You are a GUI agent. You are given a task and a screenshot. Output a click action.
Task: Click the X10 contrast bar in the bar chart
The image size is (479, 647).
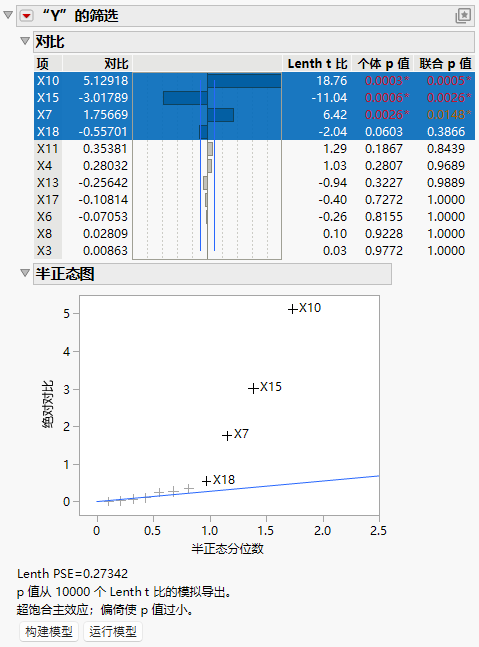pos(244,80)
